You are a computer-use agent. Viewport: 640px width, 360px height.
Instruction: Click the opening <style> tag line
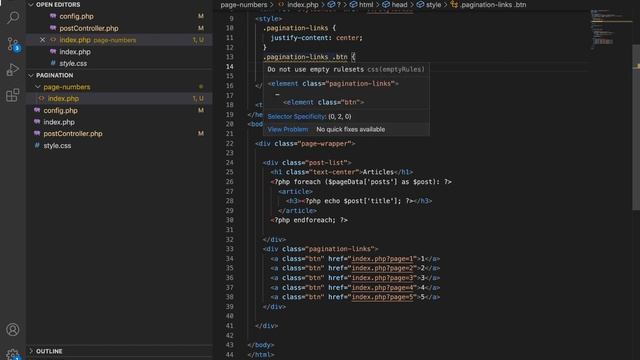[x=269, y=19]
